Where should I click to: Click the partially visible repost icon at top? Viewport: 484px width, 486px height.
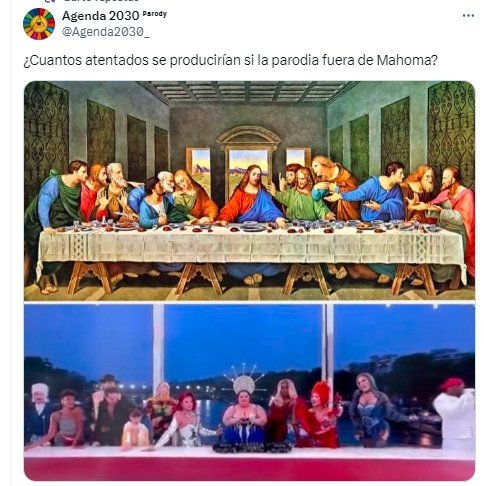point(50,1)
